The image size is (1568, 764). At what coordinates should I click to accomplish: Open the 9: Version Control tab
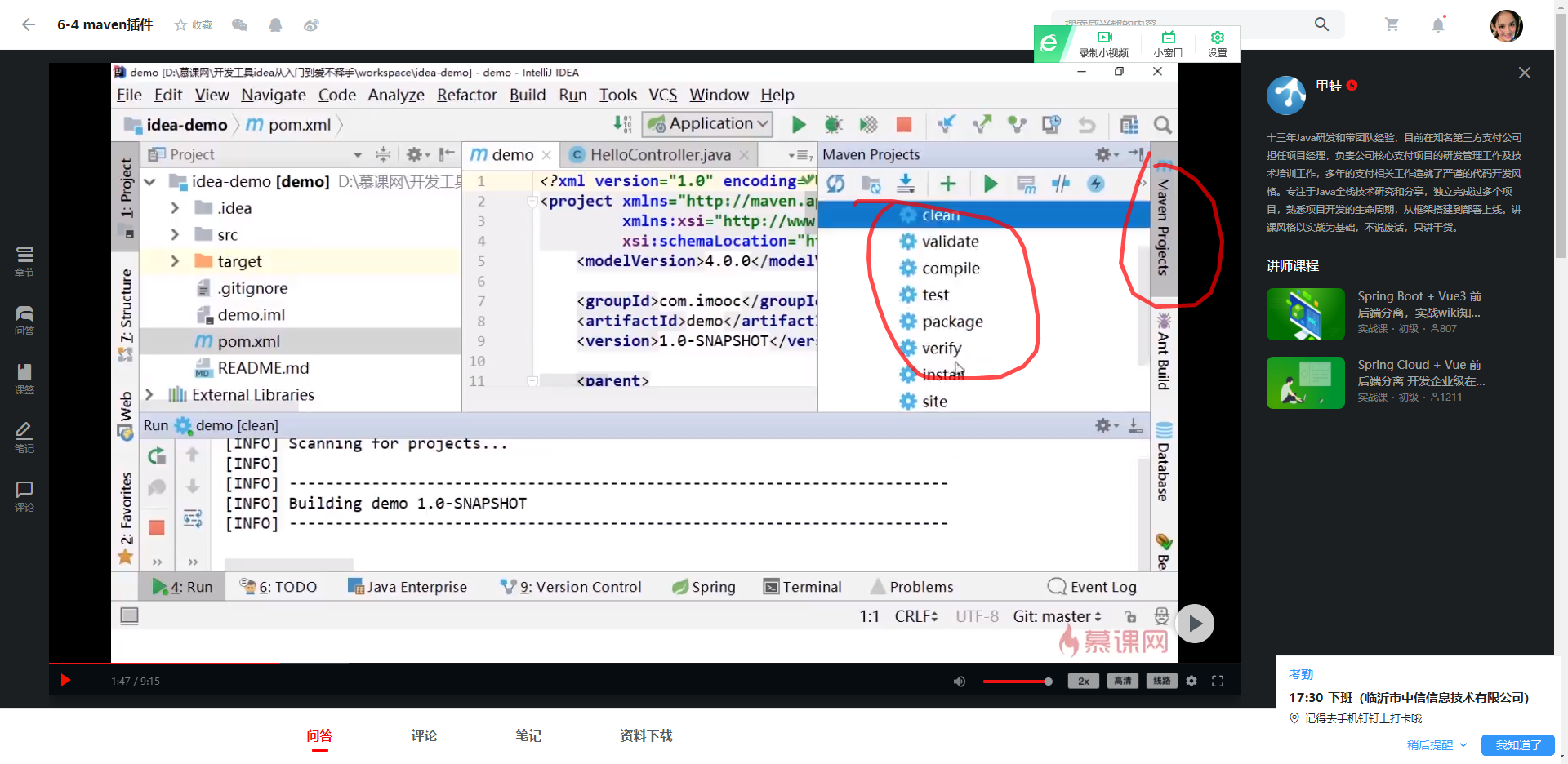tap(571, 587)
